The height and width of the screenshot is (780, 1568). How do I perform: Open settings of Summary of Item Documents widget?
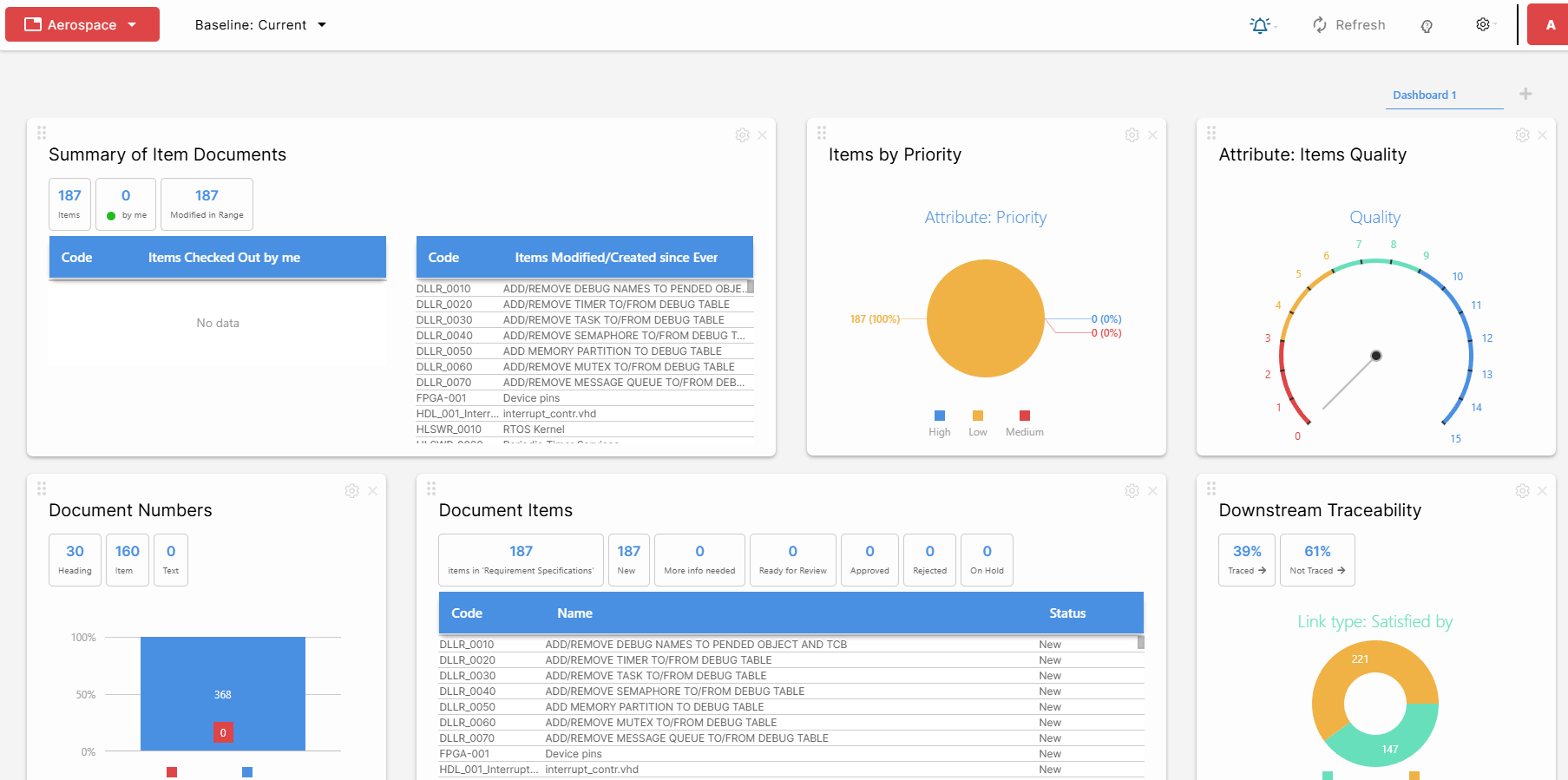pyautogui.click(x=742, y=135)
